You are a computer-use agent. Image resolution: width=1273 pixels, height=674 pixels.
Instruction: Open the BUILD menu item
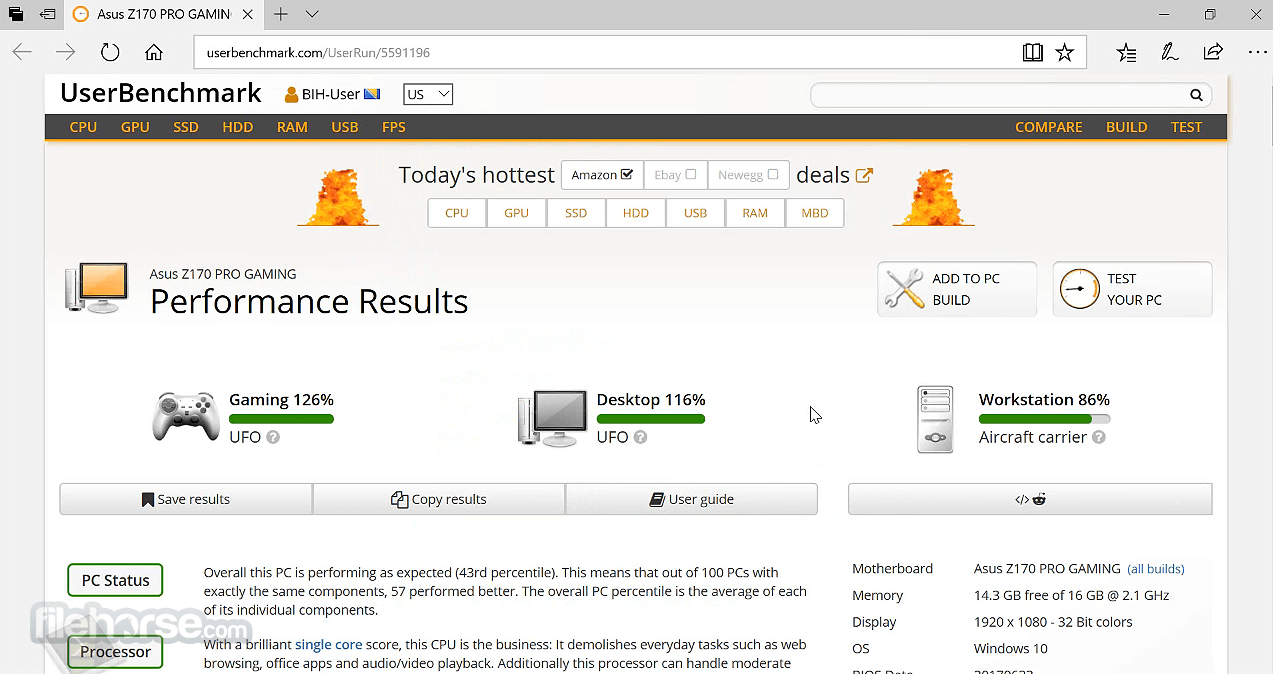pos(1127,127)
